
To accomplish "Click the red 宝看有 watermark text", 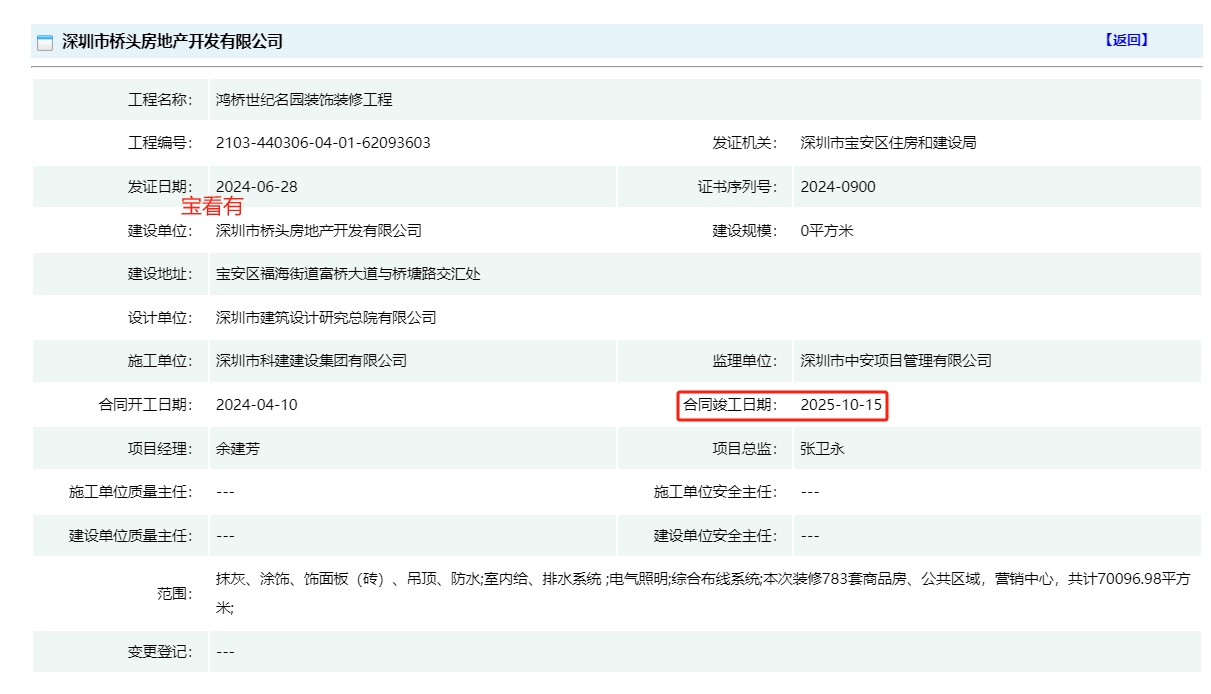I will (211, 207).
